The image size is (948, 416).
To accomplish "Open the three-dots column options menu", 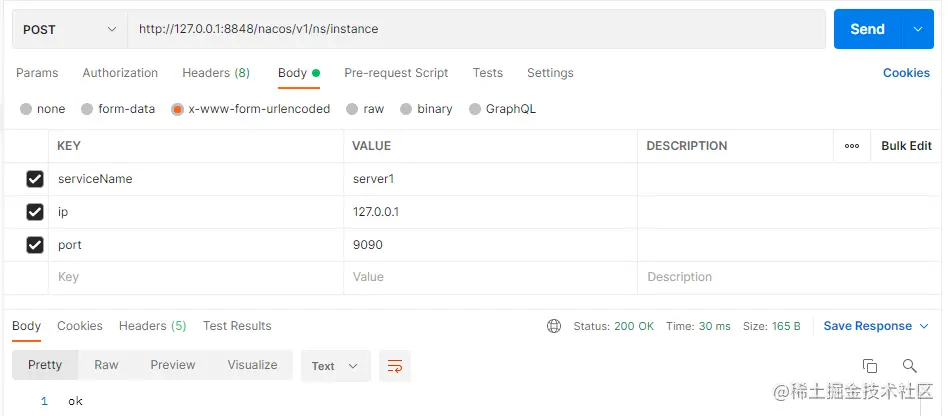I will click(x=852, y=146).
